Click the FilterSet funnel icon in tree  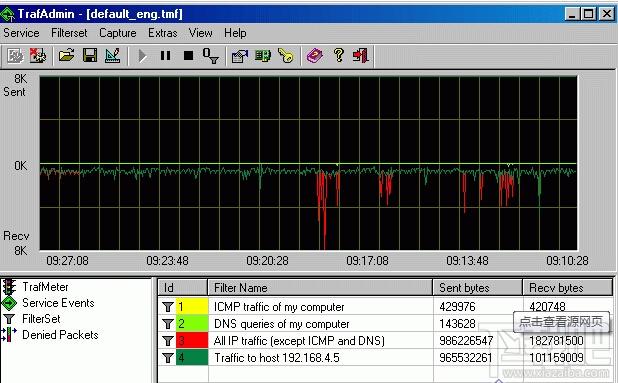[x=9, y=319]
